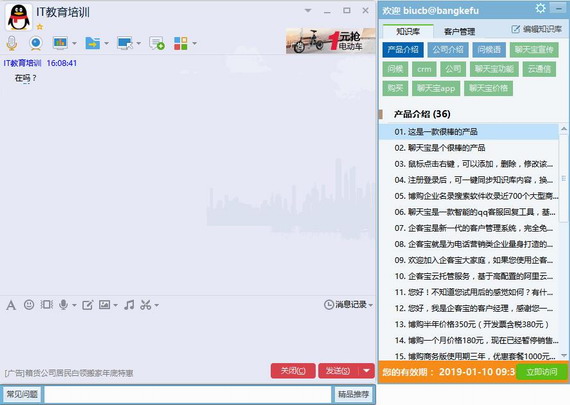Click the 常见问题 button
The height and width of the screenshot is (405, 570).
22,394
